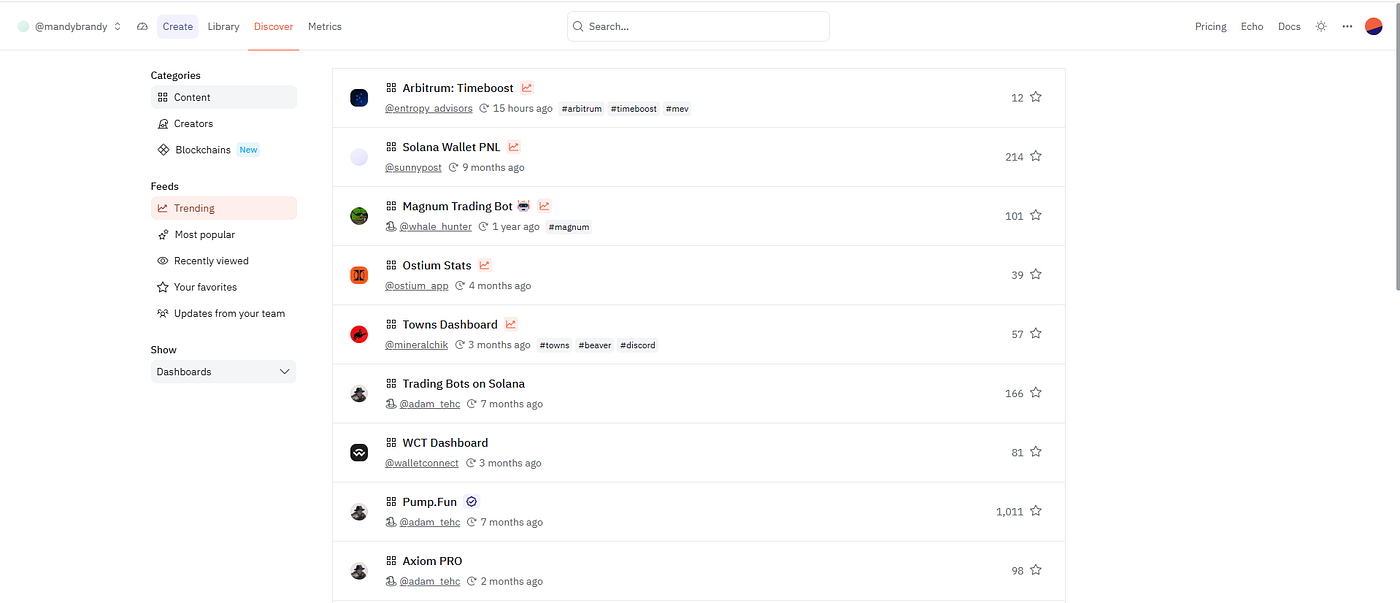
Task: Click team icon before @whale_hunter
Action: 391,227
